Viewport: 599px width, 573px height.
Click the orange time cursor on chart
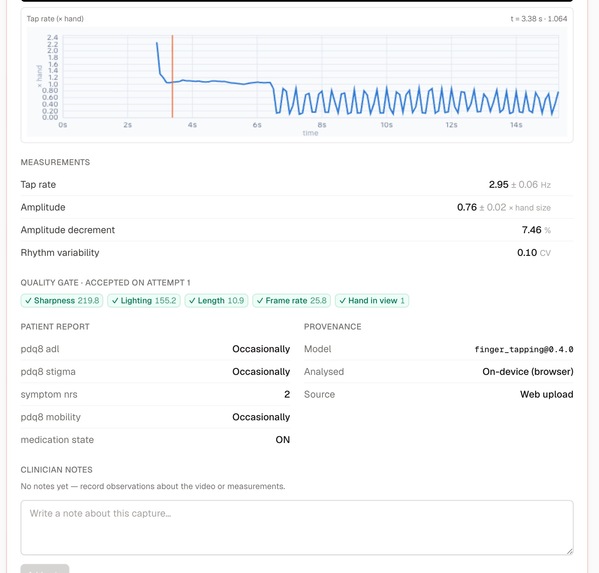pyautogui.click(x=172, y=76)
